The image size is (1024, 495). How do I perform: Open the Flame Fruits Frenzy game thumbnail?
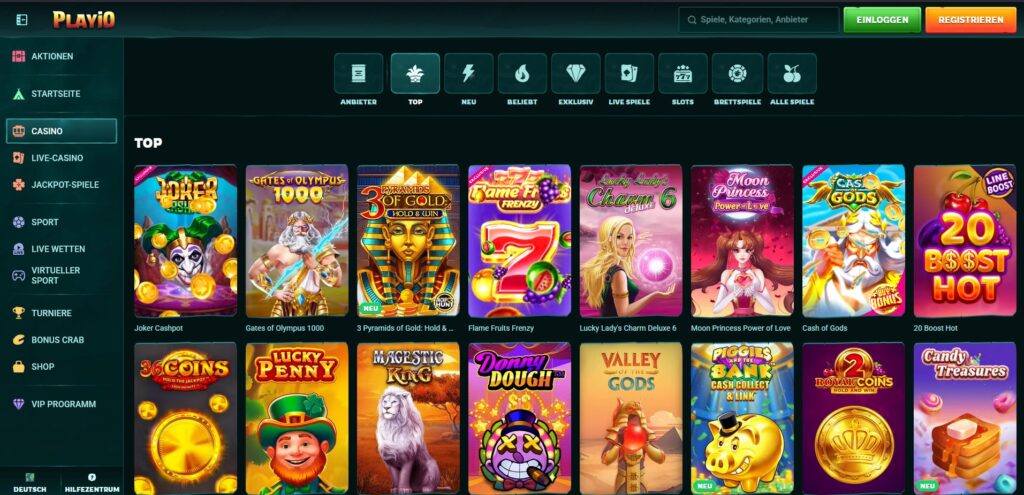[520, 240]
